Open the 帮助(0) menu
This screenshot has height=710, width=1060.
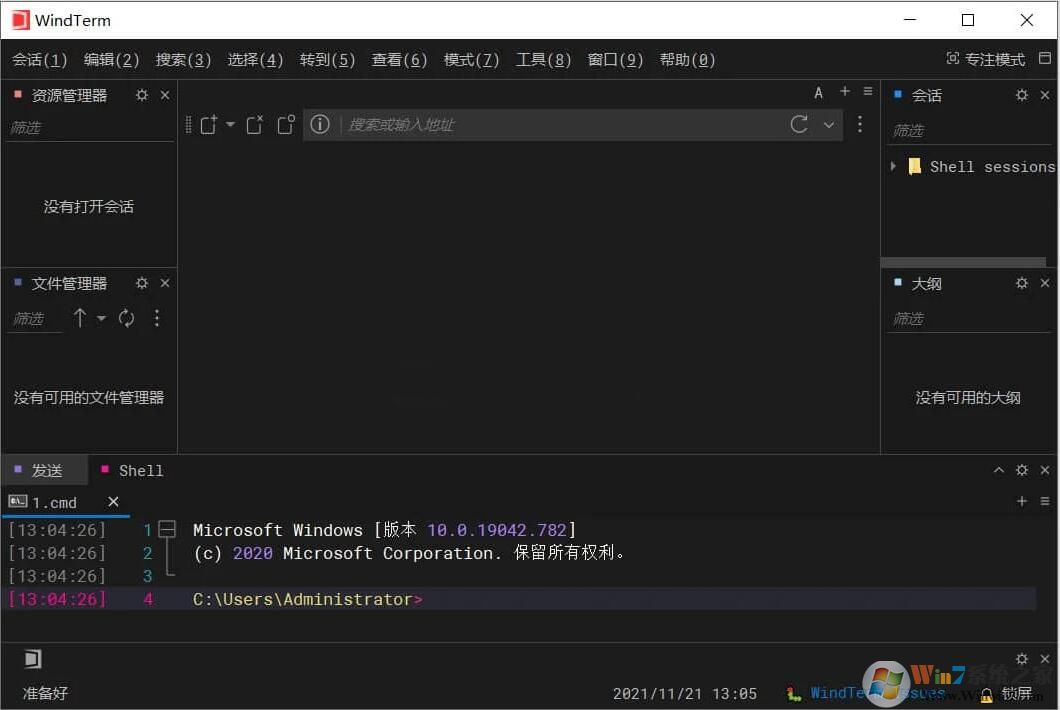tap(686, 59)
